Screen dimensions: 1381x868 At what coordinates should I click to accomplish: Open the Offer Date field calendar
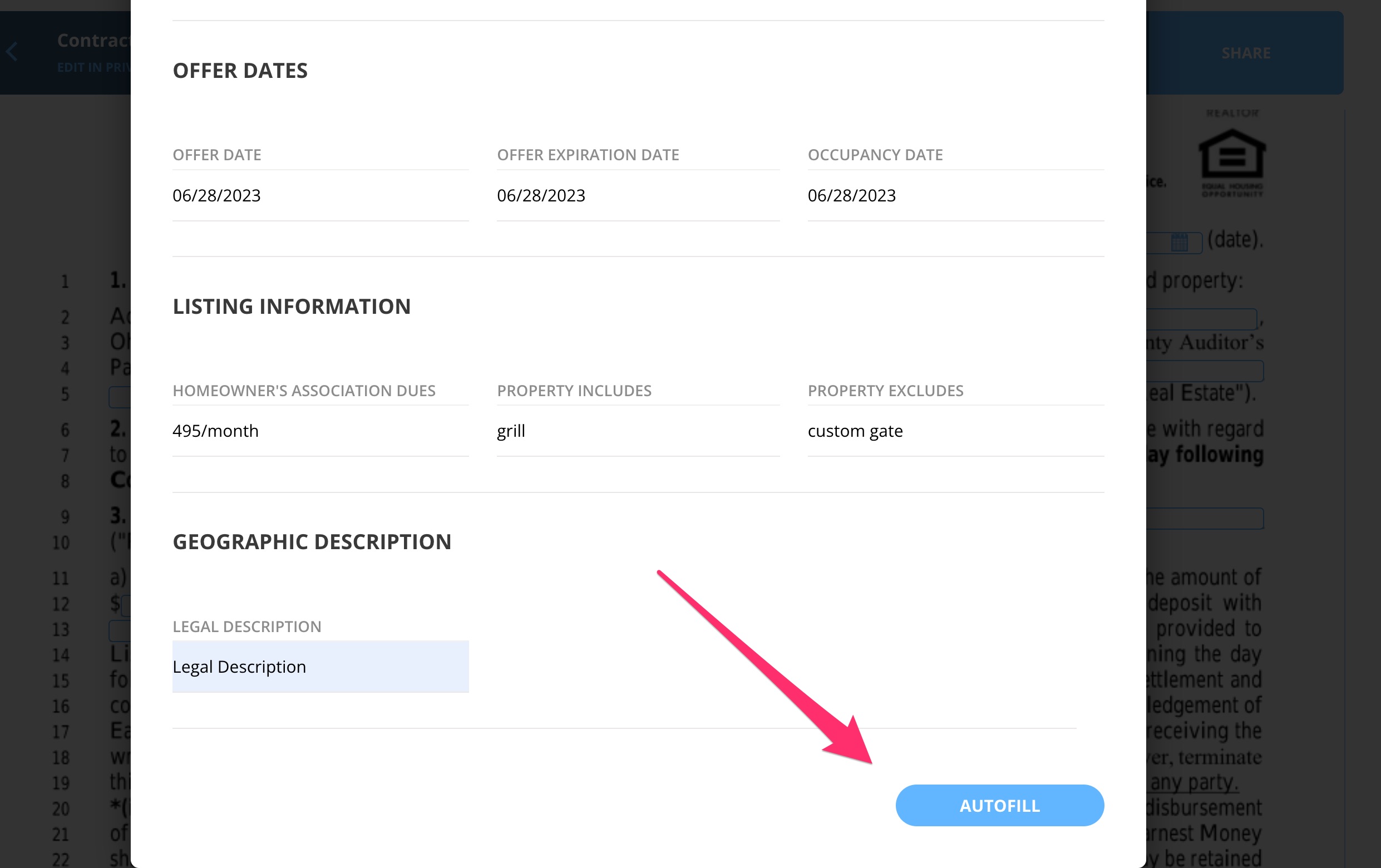(321, 196)
